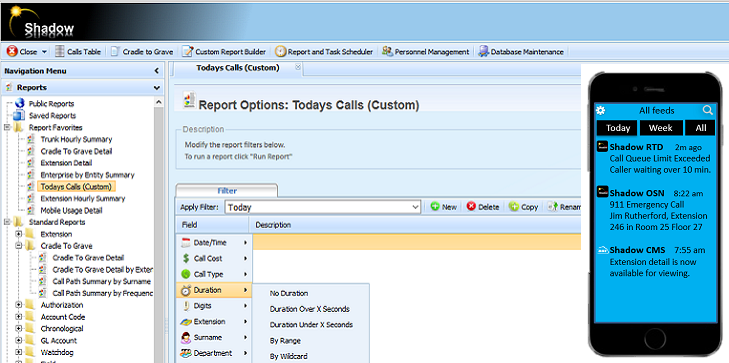Viewport: 729px width, 363px height.
Task: Select Today feed button on phone
Action: 618,128
